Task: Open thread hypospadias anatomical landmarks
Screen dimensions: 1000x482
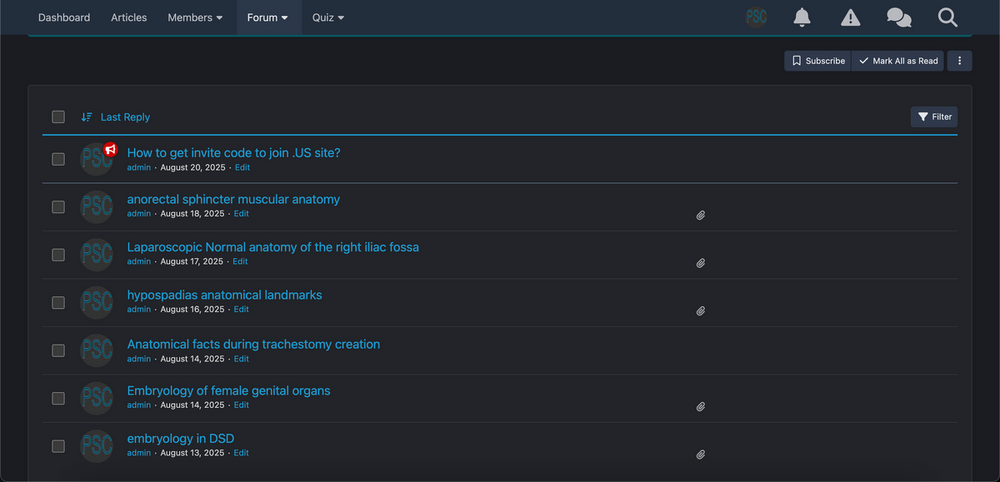Action: coord(224,295)
